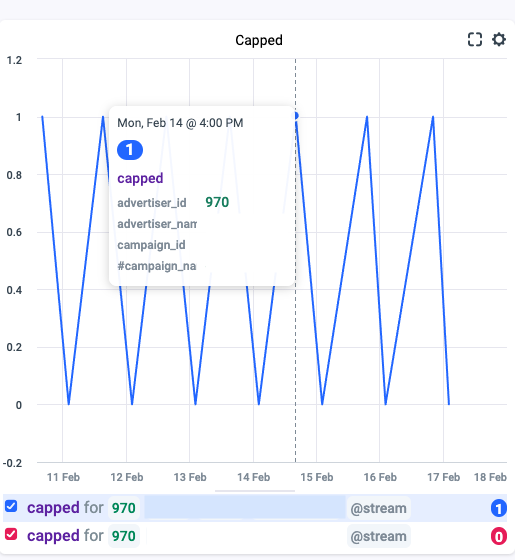Select first legend row's @stream tag
Image resolution: width=515 pixels, height=560 pixels.
(379, 508)
